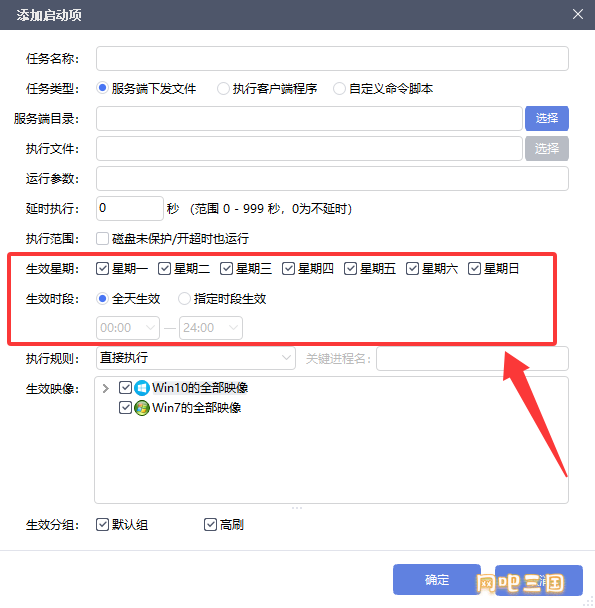The width and height of the screenshot is (595, 608).
Task: Uncheck 星期日 checkbox
Action: click(x=474, y=268)
